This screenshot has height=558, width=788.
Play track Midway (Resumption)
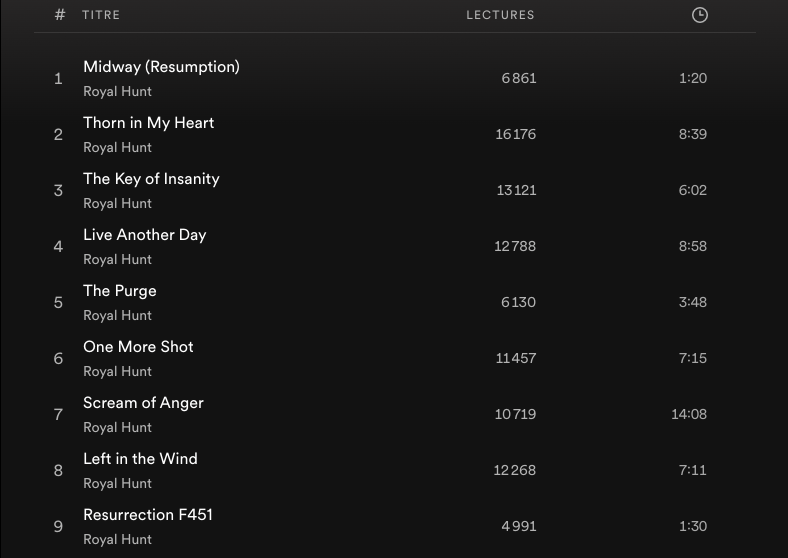coord(161,67)
